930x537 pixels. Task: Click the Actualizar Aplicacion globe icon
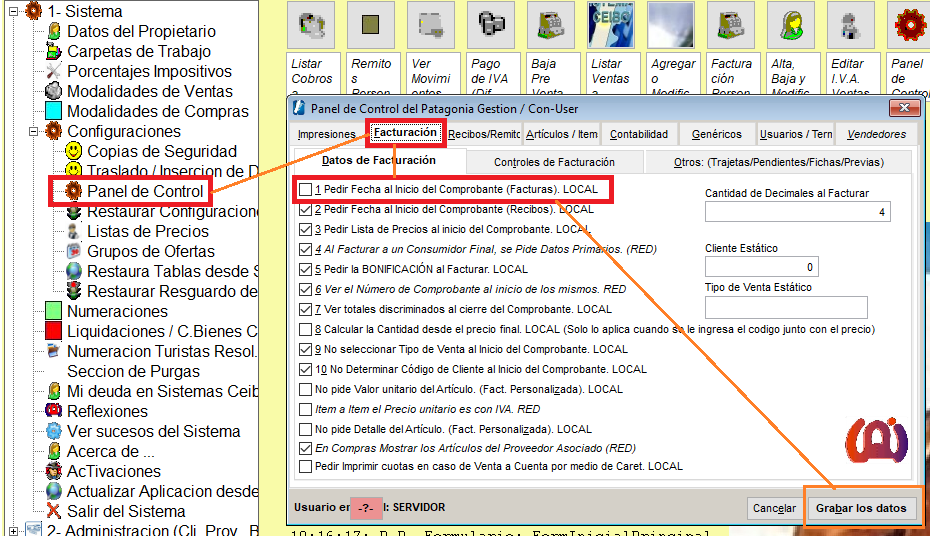tap(54, 491)
